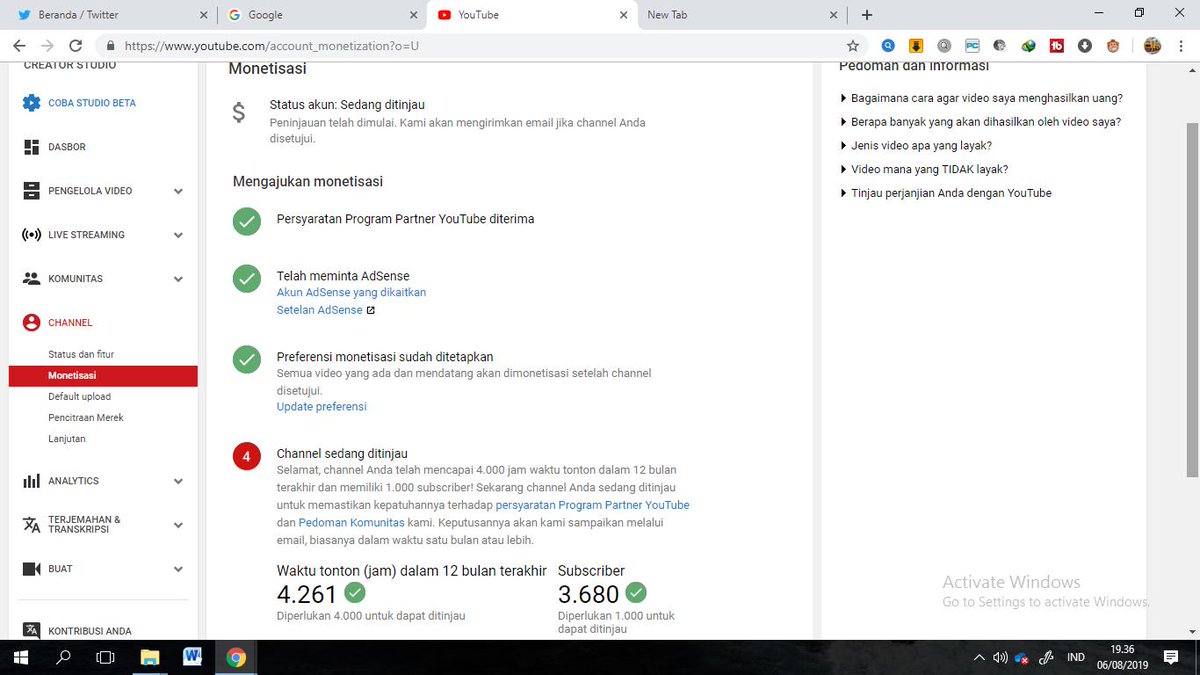Open 'Akun AdSense yang dikaitkan' link

tap(351, 293)
